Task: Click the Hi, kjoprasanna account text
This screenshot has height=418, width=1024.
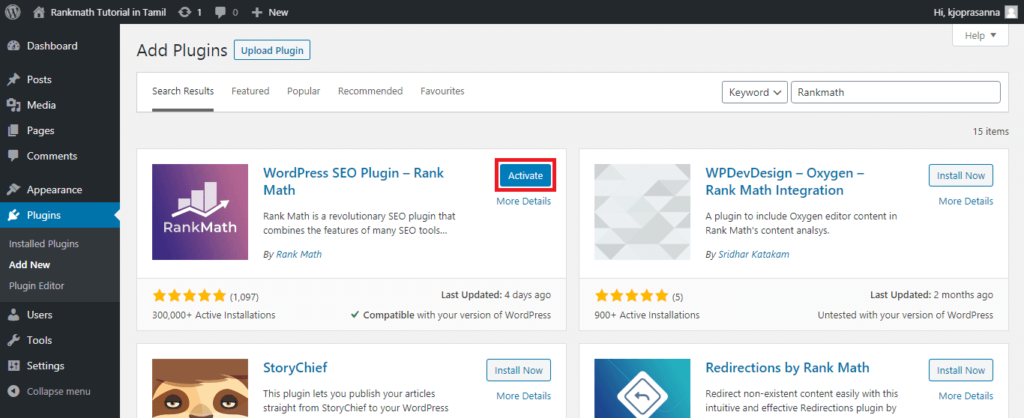Action: (x=968, y=12)
